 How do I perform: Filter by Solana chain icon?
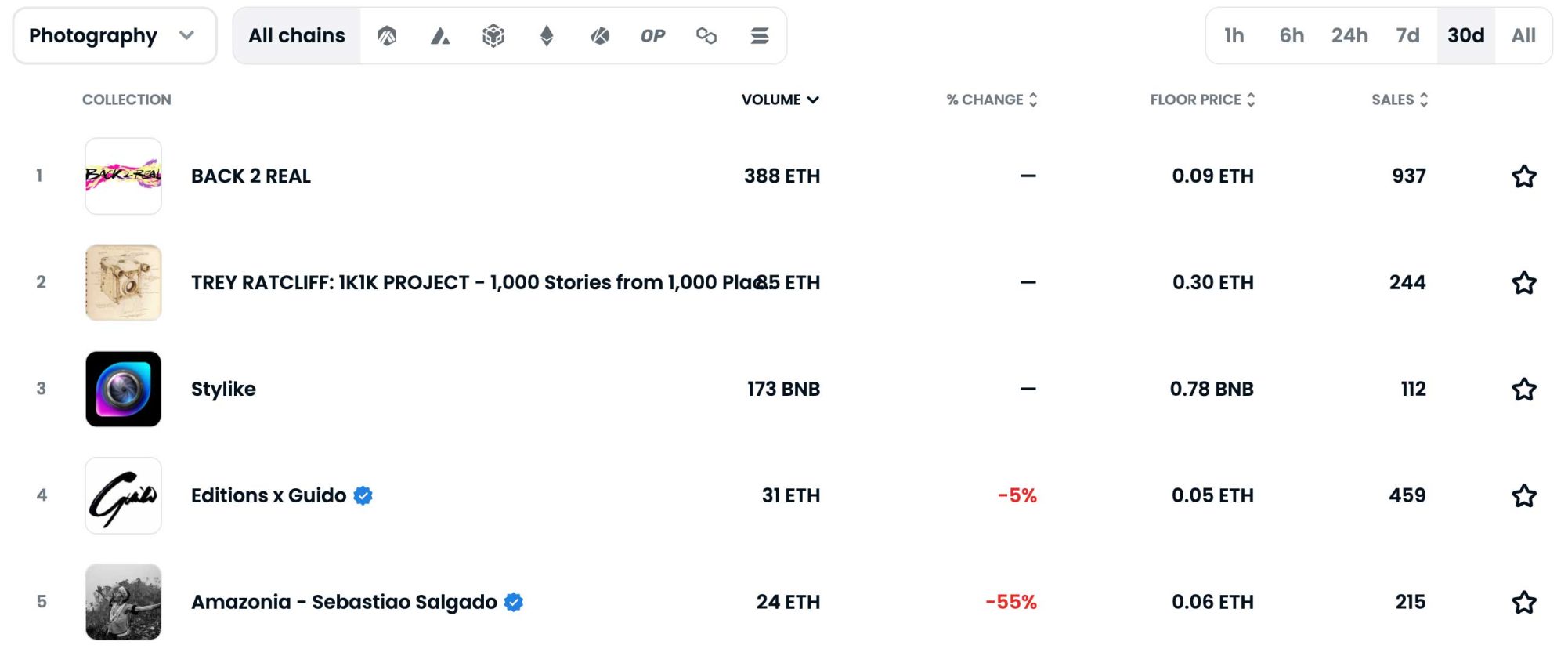759,36
